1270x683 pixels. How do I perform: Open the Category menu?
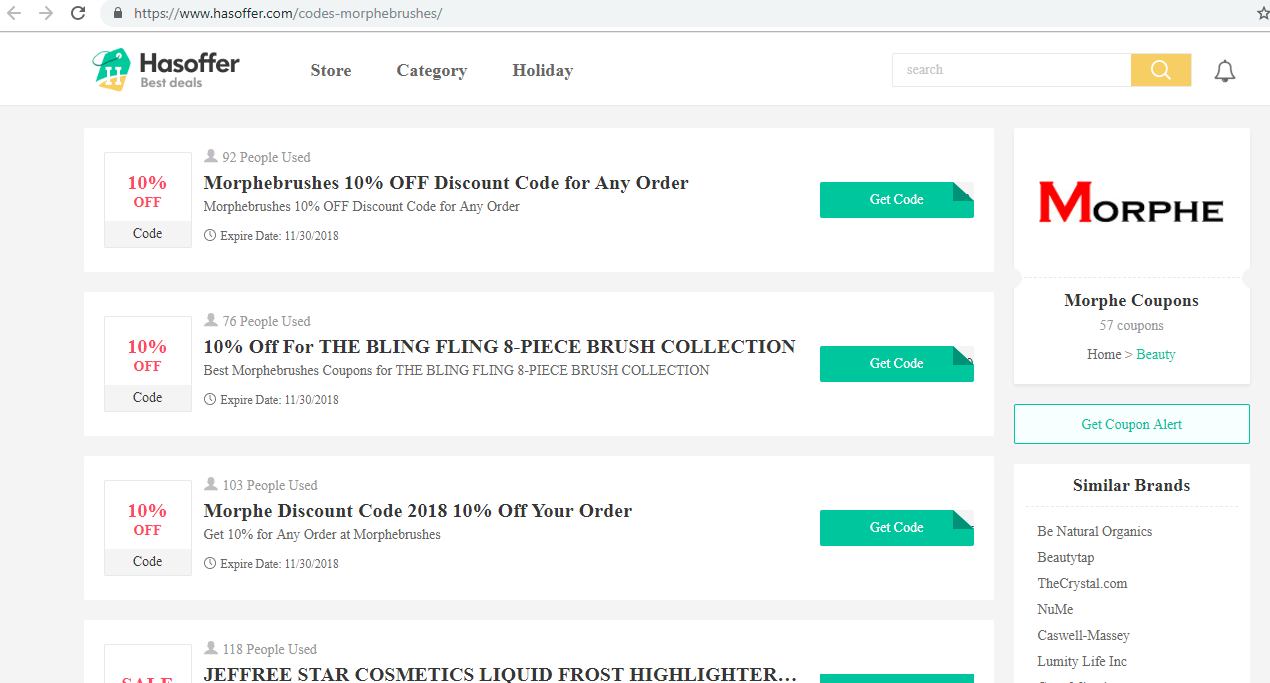pos(431,70)
